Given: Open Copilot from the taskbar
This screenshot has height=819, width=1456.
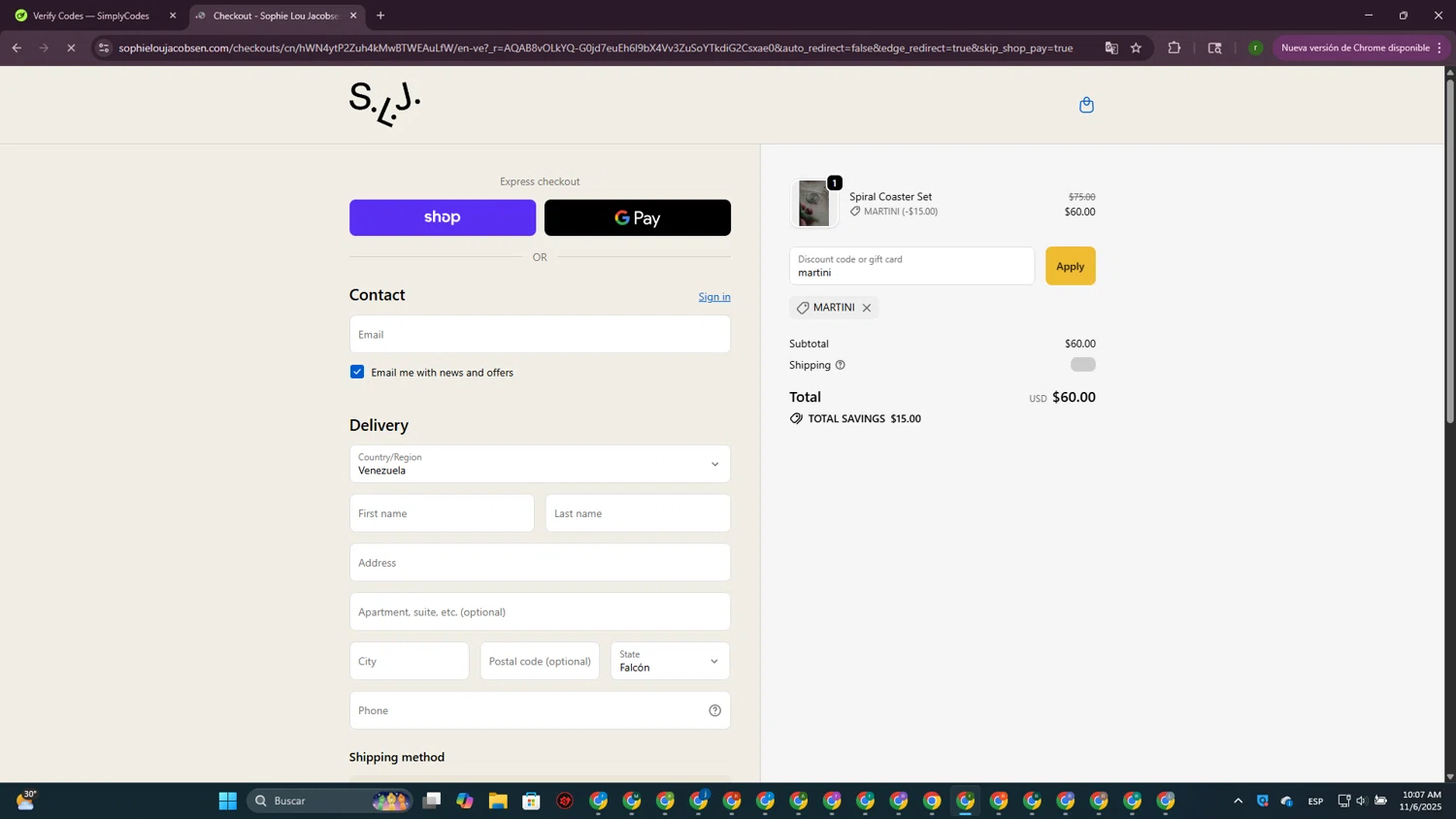Looking at the screenshot, I should click(465, 801).
